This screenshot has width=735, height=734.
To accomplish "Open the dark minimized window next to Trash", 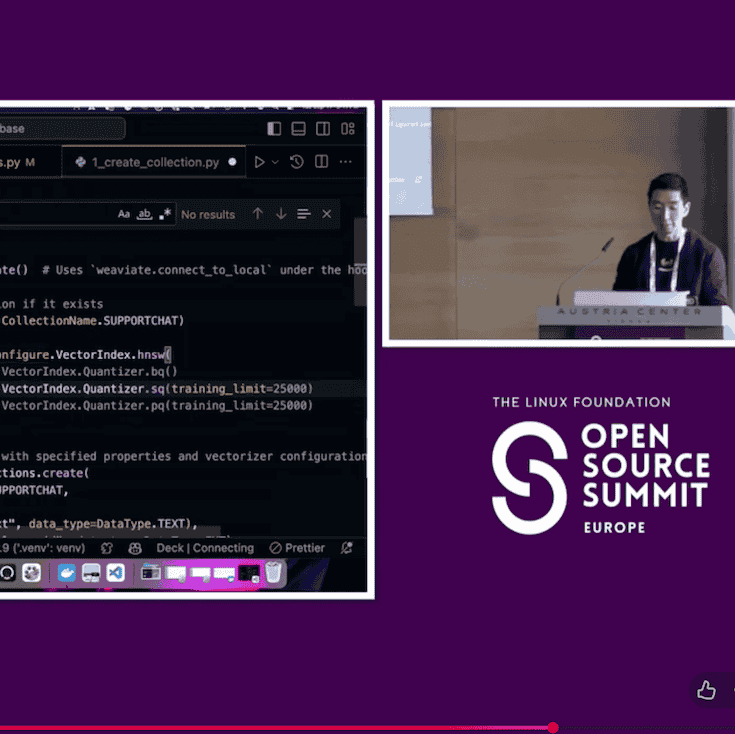I will [x=248, y=573].
